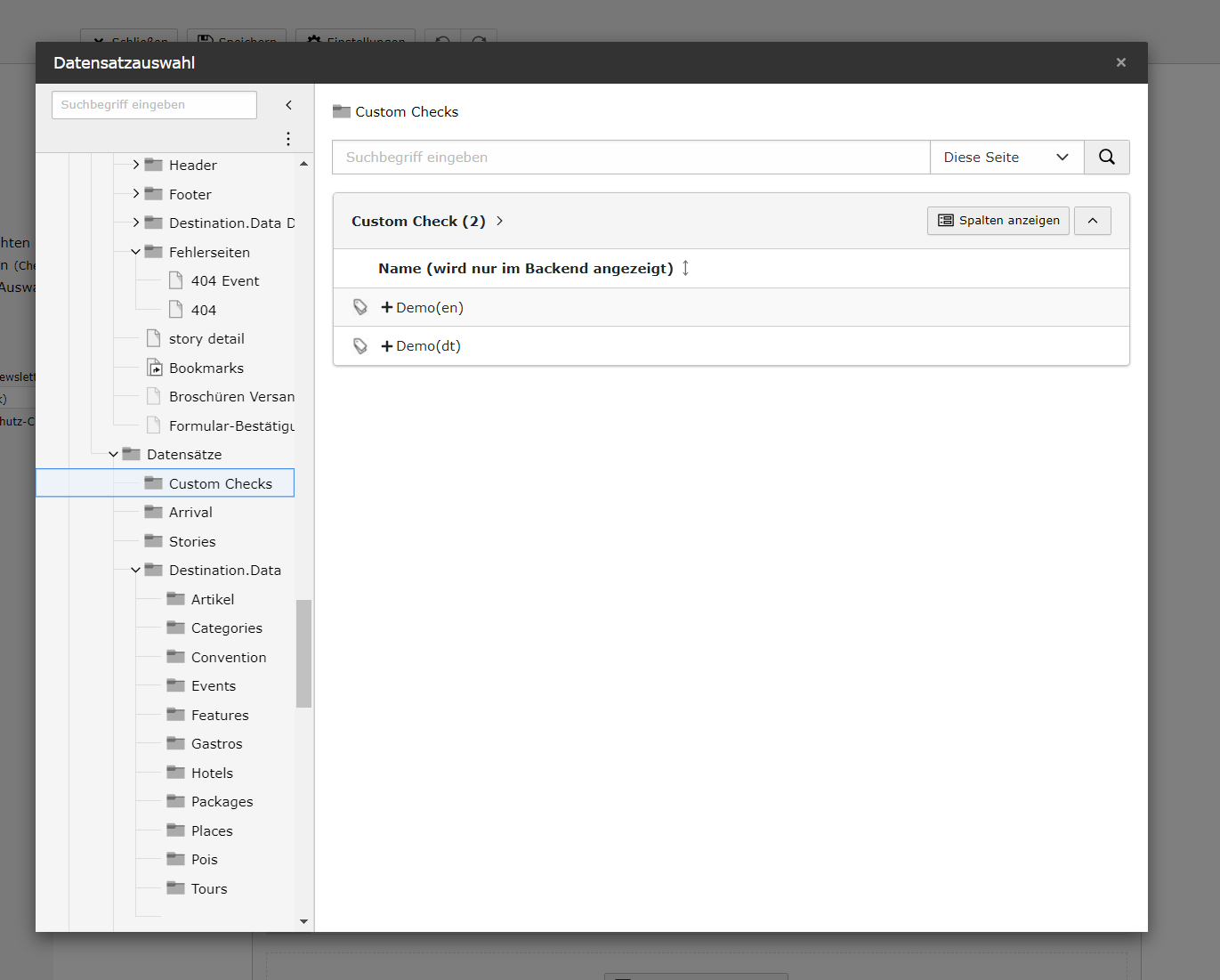Viewport: 1220px width, 980px height.
Task: Click the plus icon to add Demo(dt)
Action: 387,346
